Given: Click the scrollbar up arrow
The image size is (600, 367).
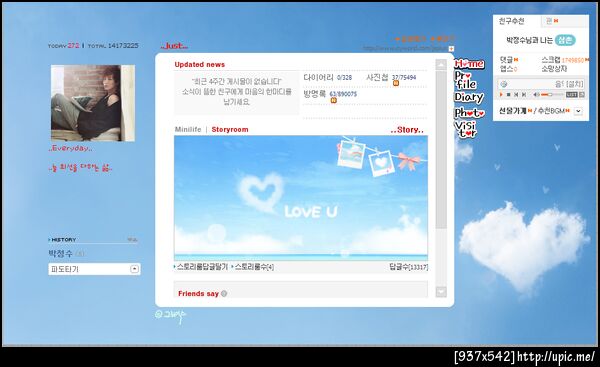Looking at the screenshot, I should point(441,65).
